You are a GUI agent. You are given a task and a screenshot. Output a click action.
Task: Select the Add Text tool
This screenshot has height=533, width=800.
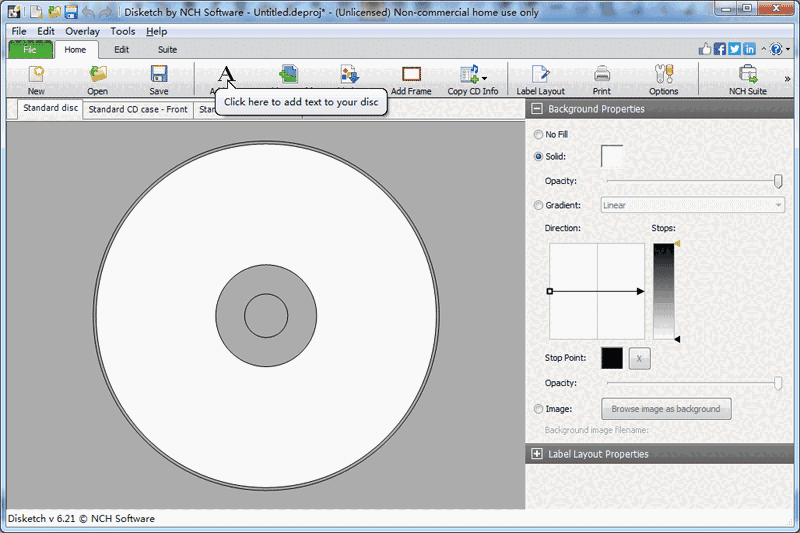[x=226, y=75]
